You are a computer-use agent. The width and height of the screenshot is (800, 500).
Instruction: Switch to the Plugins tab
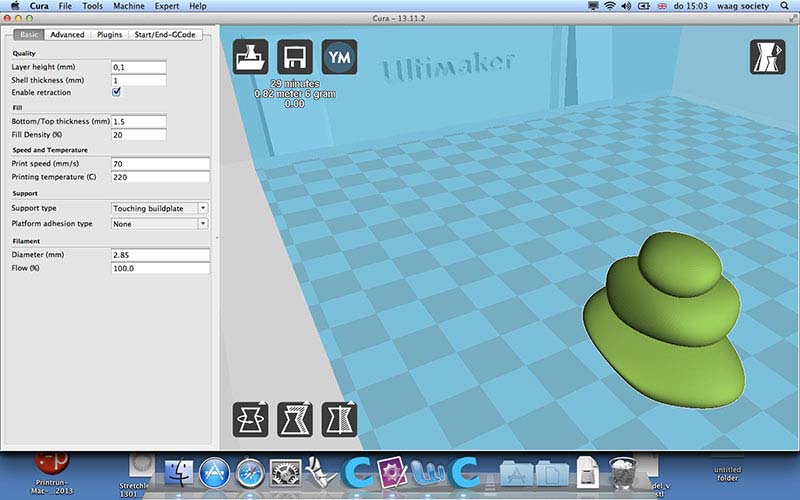click(x=110, y=35)
